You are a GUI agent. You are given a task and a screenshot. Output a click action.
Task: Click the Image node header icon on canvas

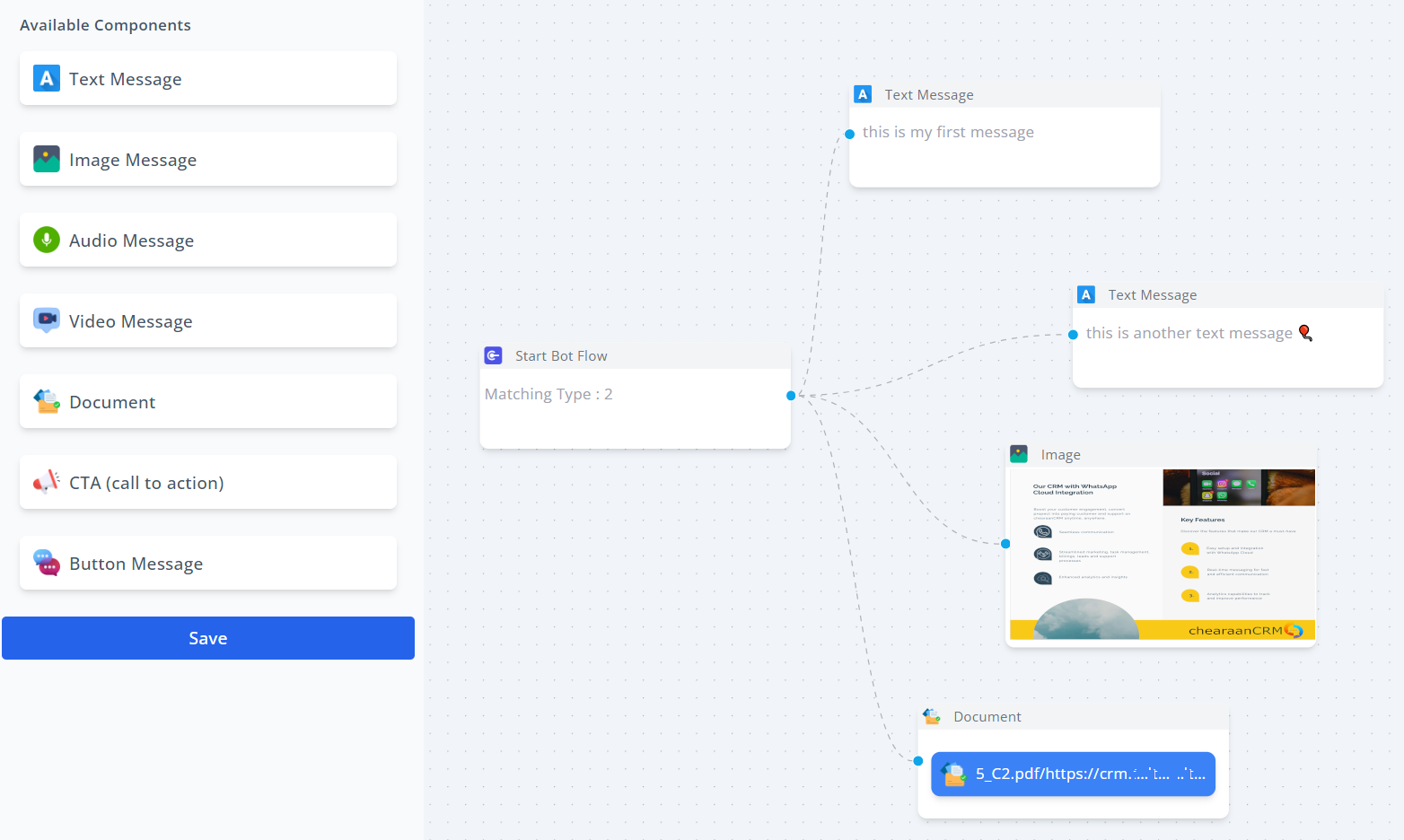click(x=1019, y=454)
